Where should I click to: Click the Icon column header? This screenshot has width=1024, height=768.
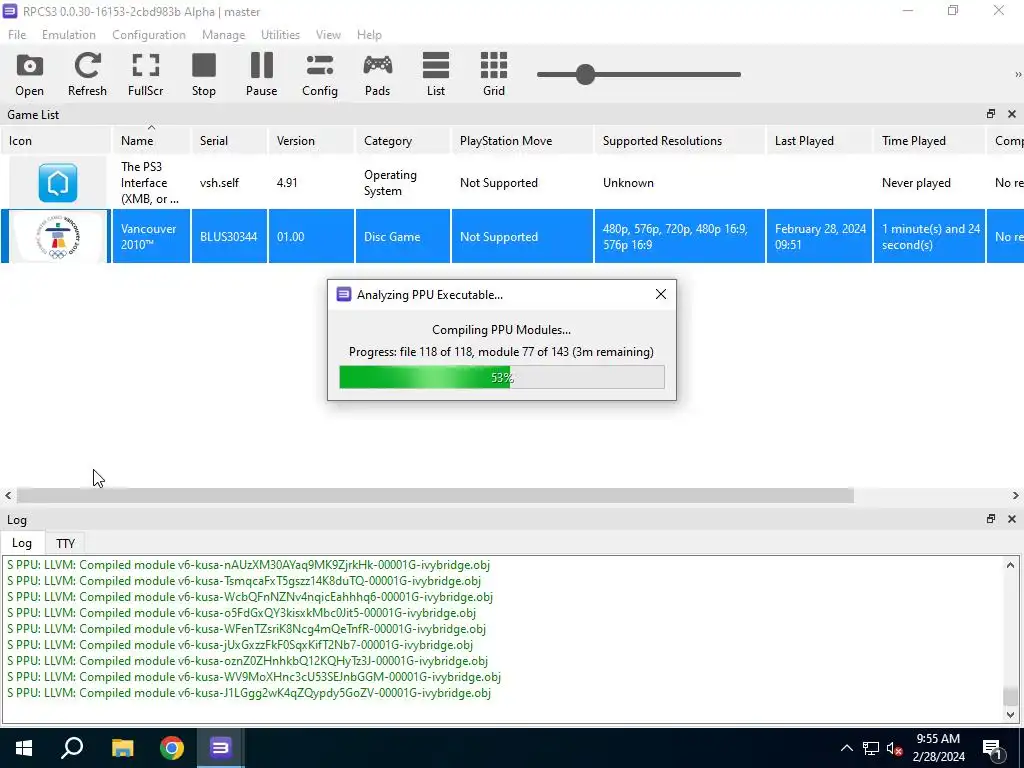click(x=56, y=140)
